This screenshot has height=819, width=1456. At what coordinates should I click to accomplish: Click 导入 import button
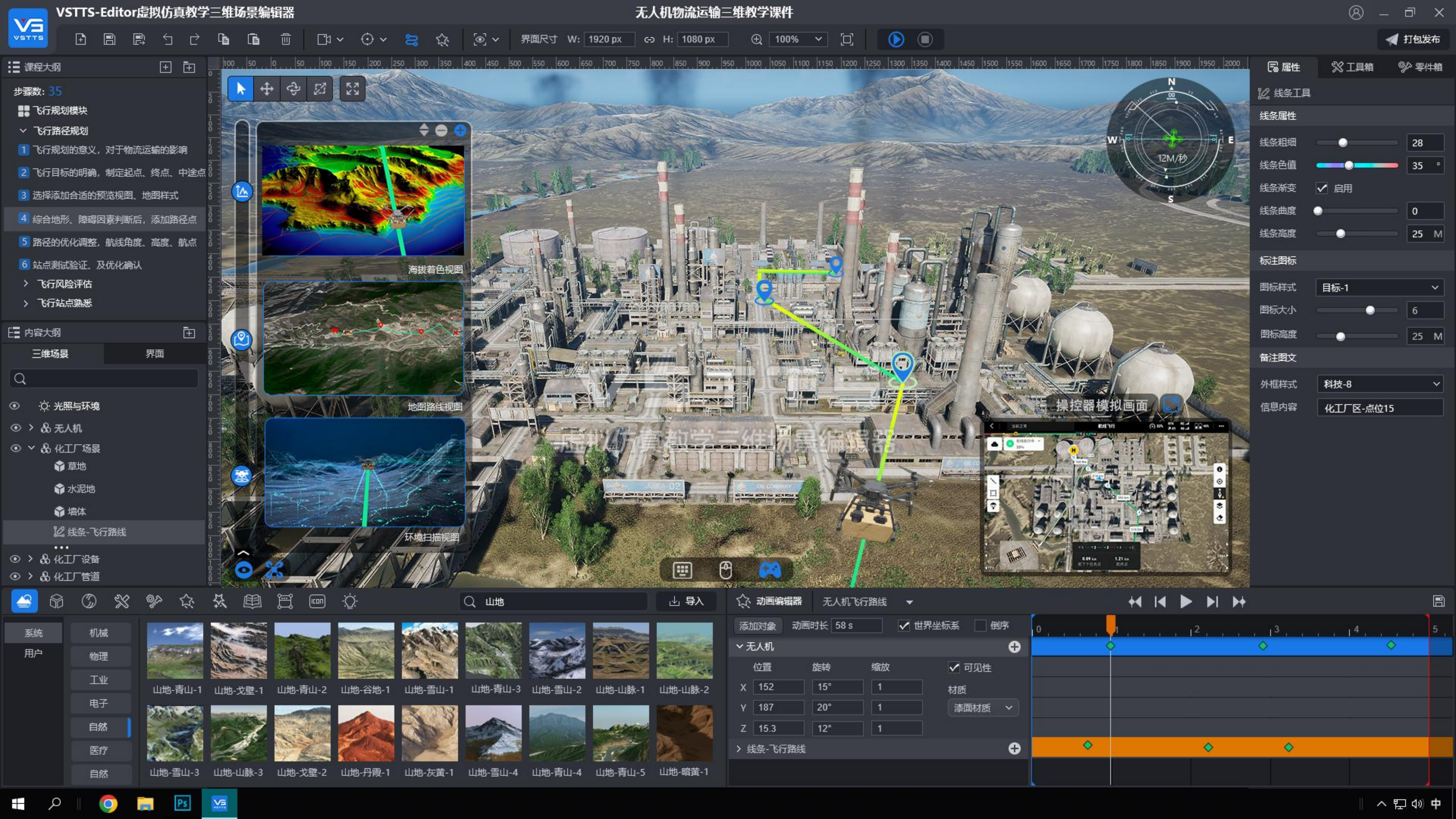686,601
